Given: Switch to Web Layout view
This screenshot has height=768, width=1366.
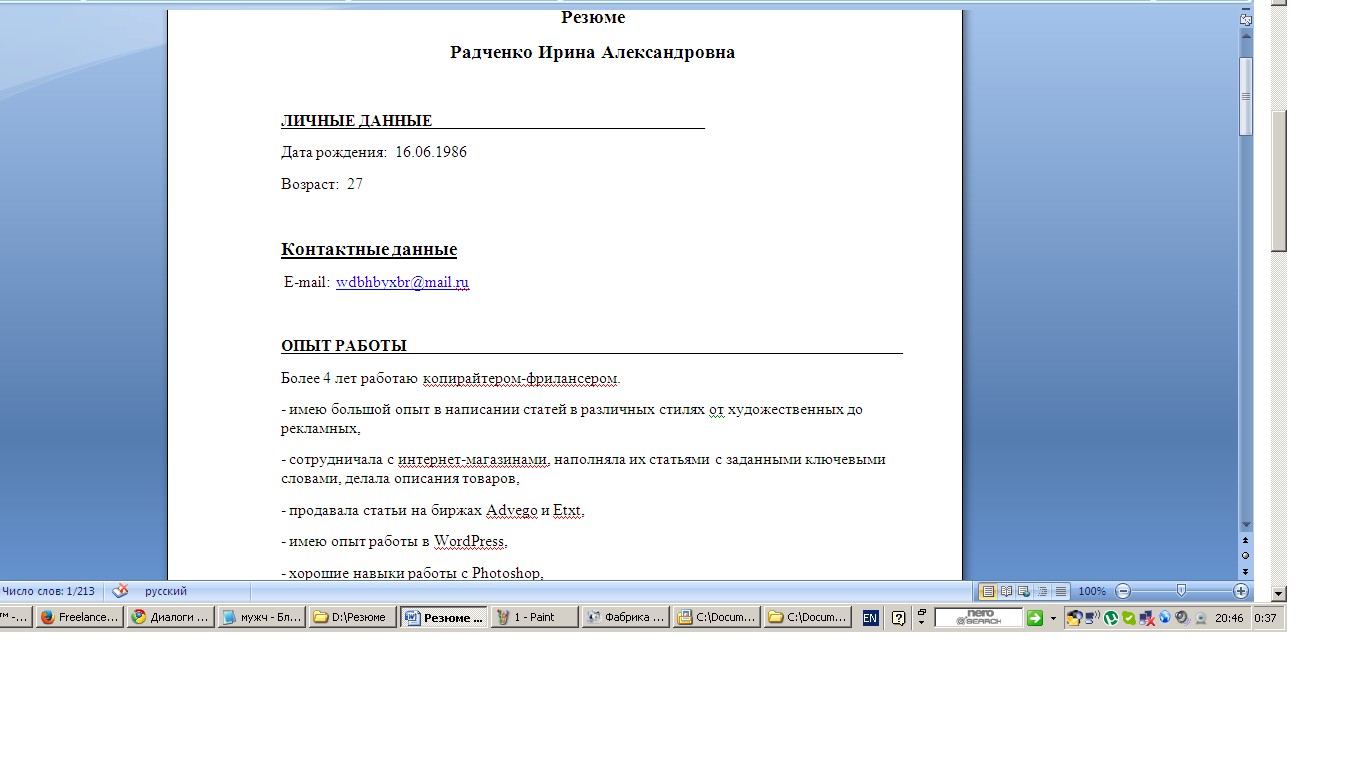Looking at the screenshot, I should 1025,591.
